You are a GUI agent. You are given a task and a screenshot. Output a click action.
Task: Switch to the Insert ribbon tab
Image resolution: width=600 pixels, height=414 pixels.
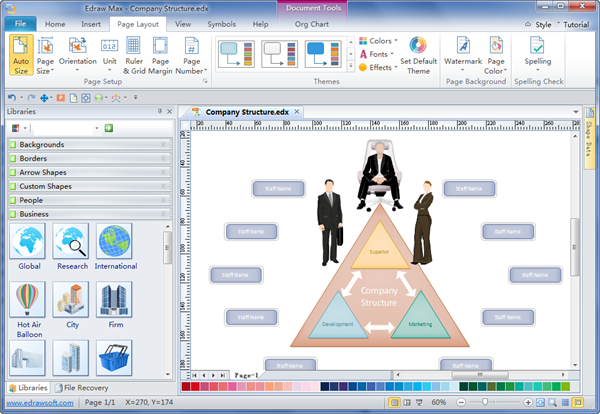pos(91,24)
